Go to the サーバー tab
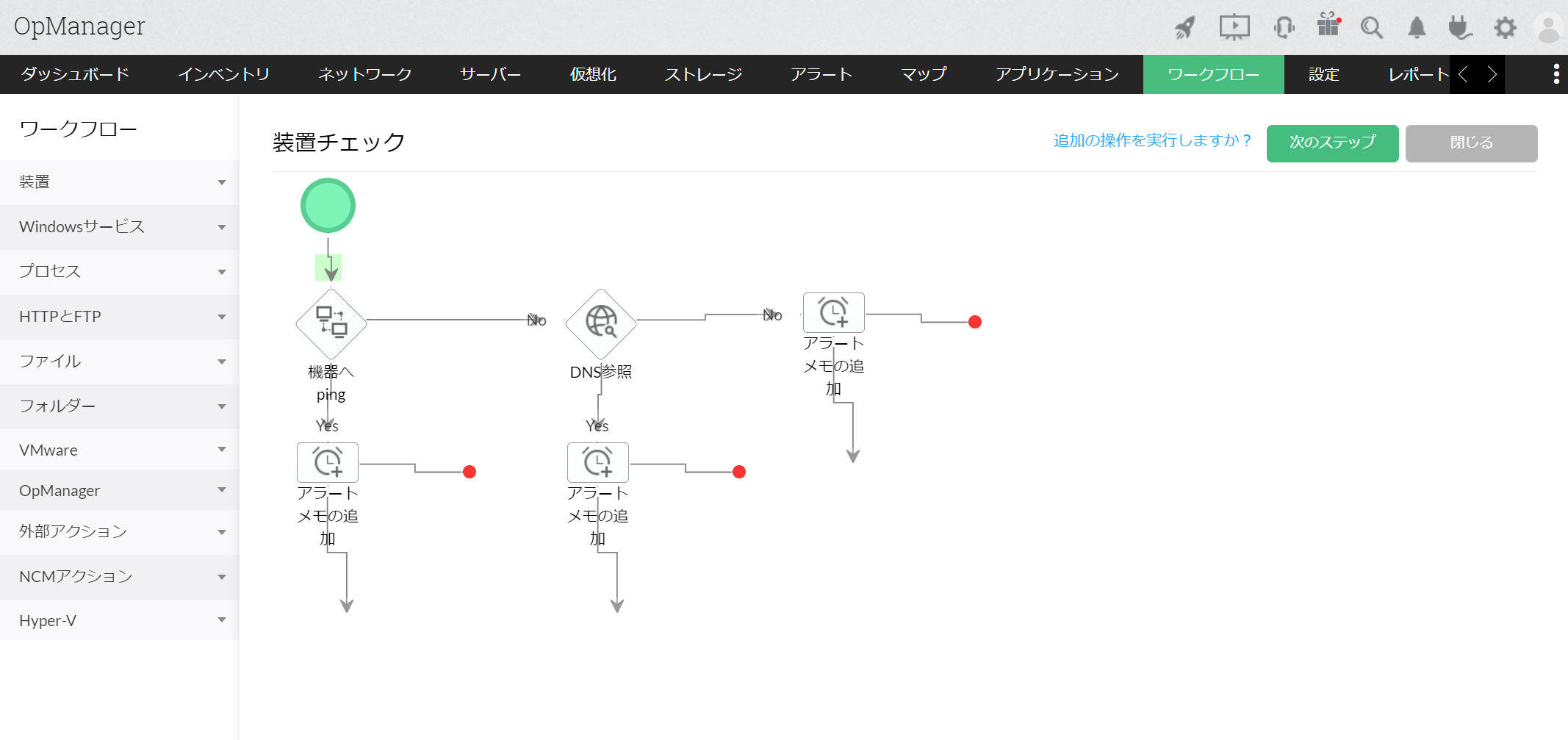The image size is (1568, 740). (490, 74)
